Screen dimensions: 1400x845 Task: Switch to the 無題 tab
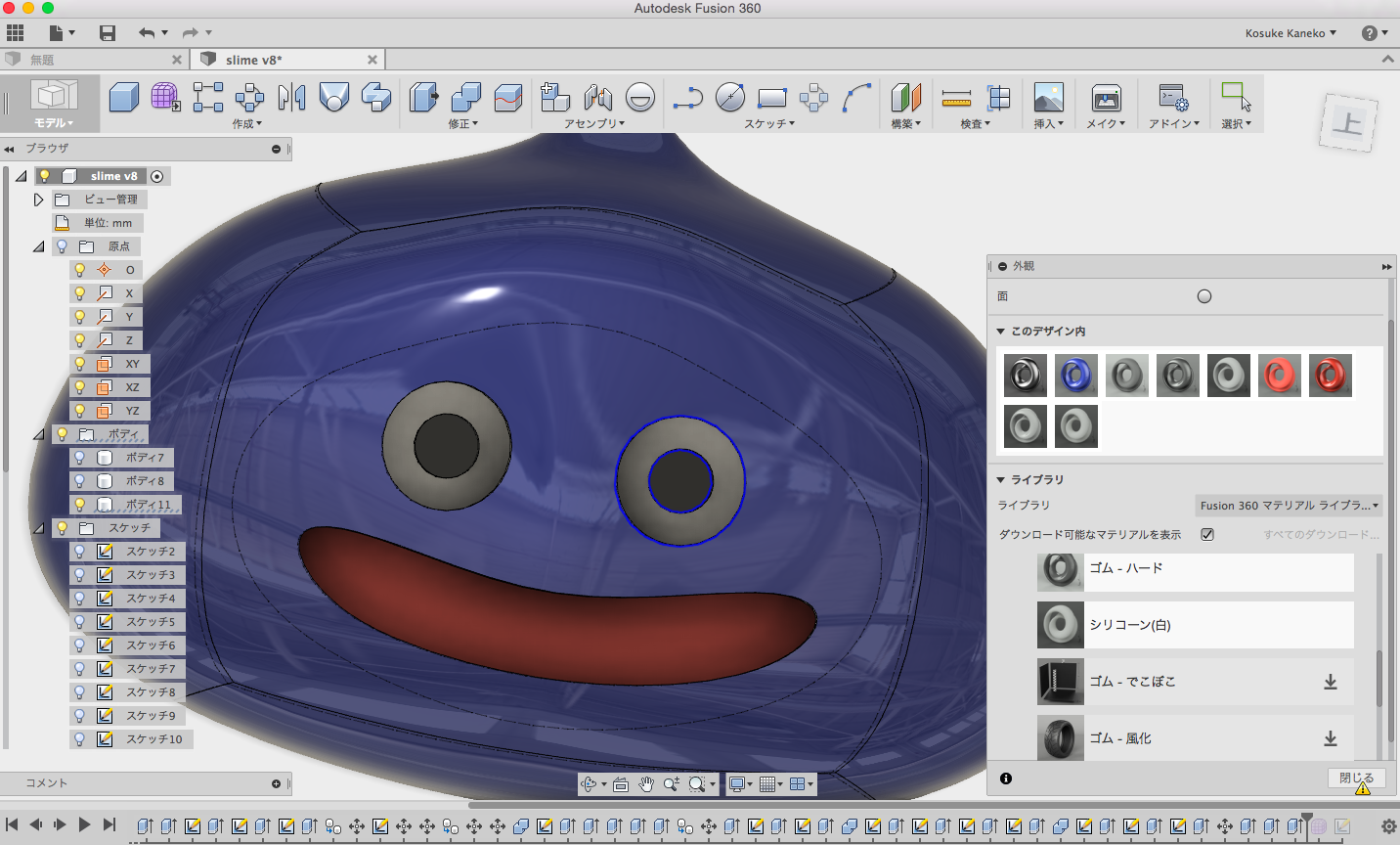[x=42, y=60]
